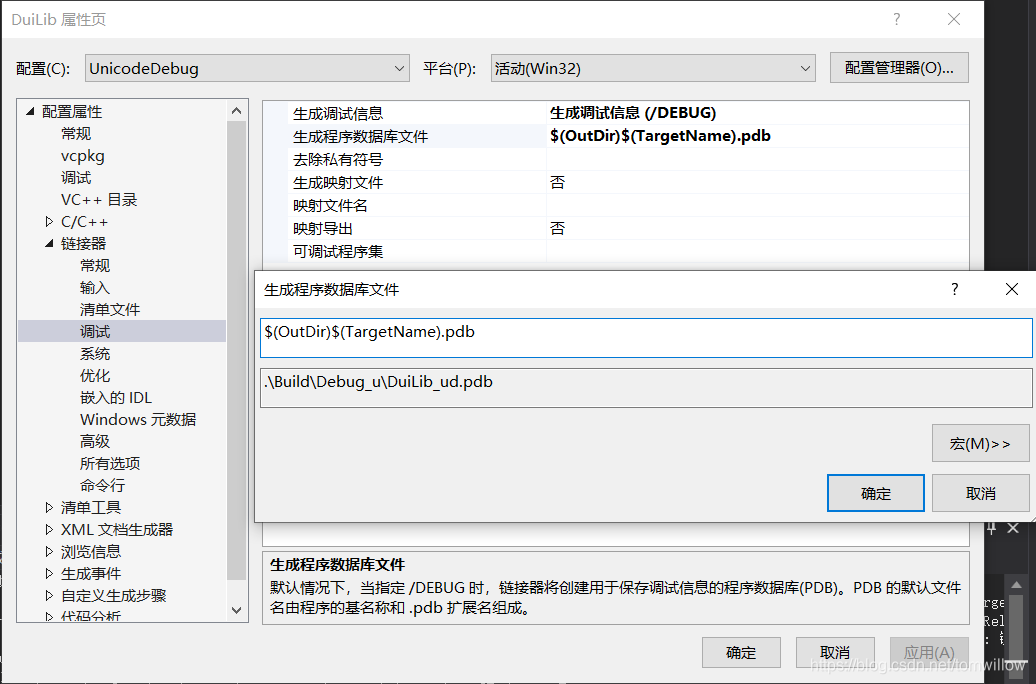The width and height of the screenshot is (1036, 684).
Task: Click 取消 in 生成程序数据库文件 dialog
Action: tap(980, 493)
